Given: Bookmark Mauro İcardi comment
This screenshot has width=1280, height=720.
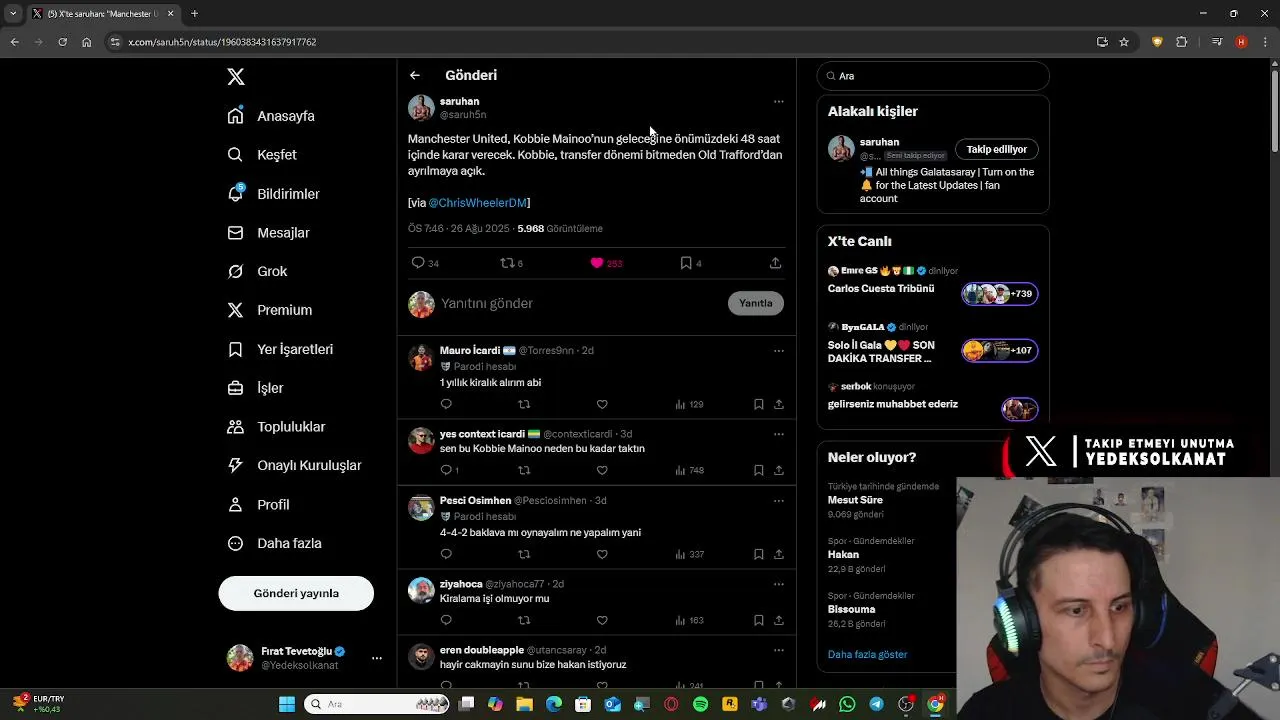Looking at the screenshot, I should point(758,405).
